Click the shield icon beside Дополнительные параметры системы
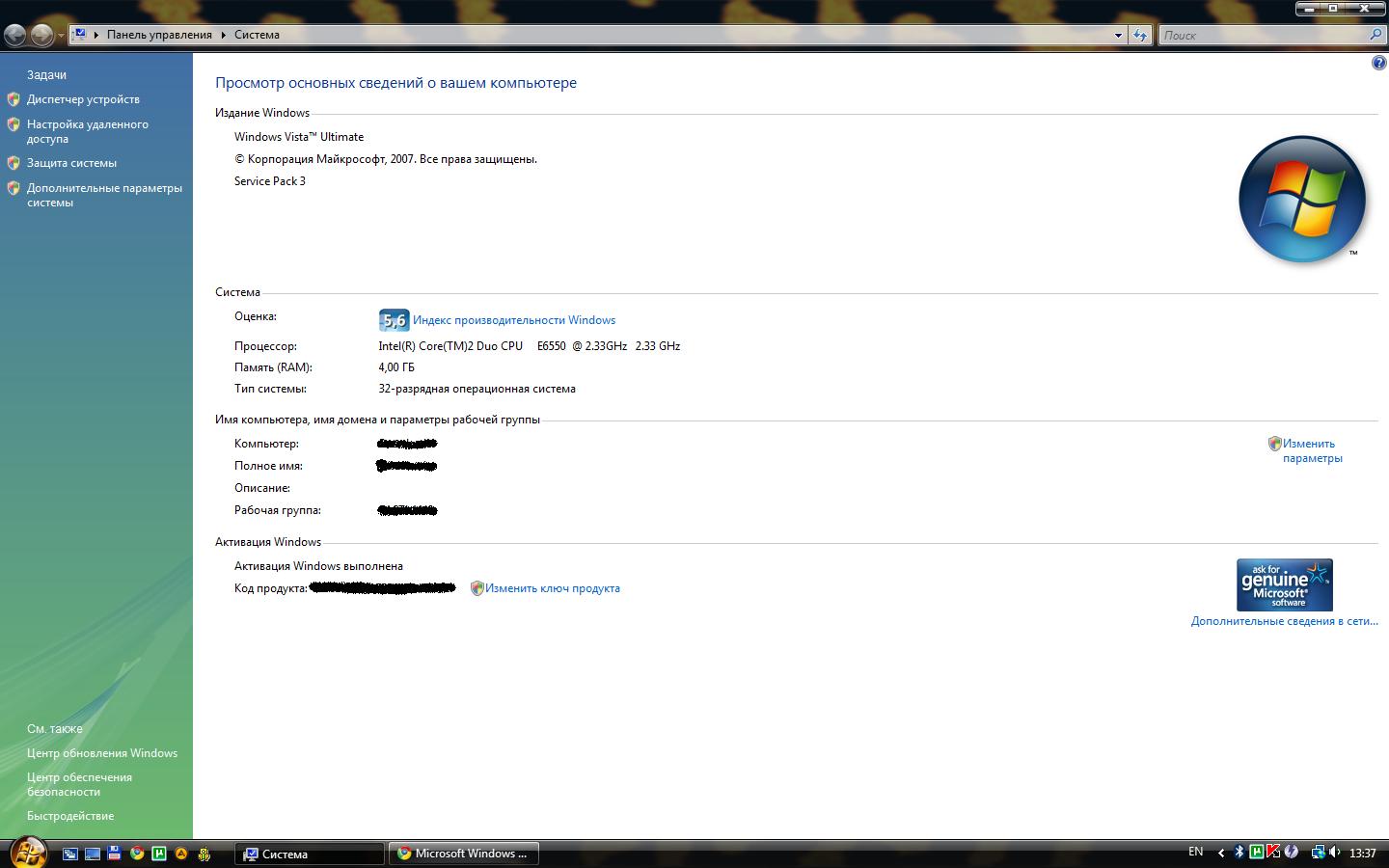1389x868 pixels. [14, 188]
